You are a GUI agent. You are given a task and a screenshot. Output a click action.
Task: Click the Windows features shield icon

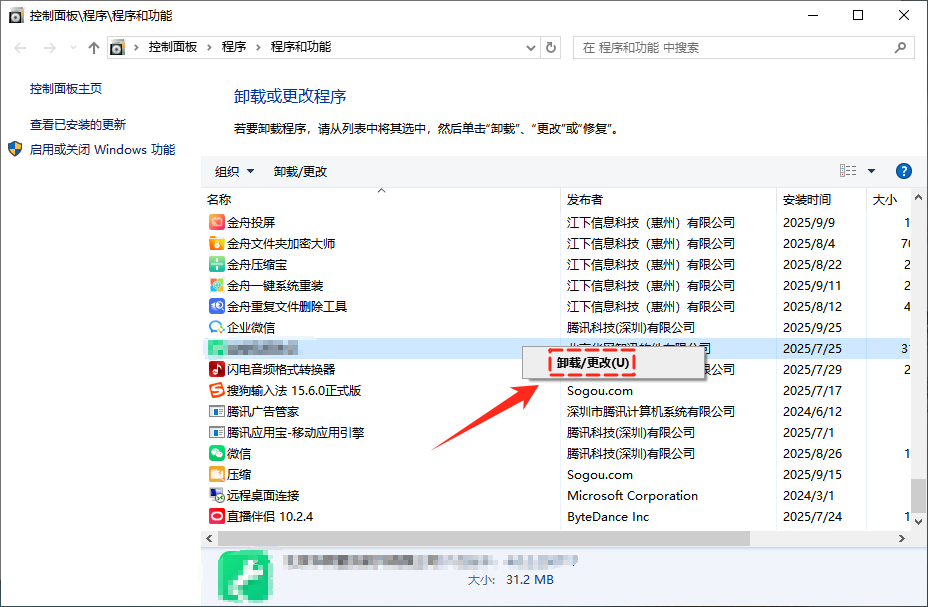[15, 149]
